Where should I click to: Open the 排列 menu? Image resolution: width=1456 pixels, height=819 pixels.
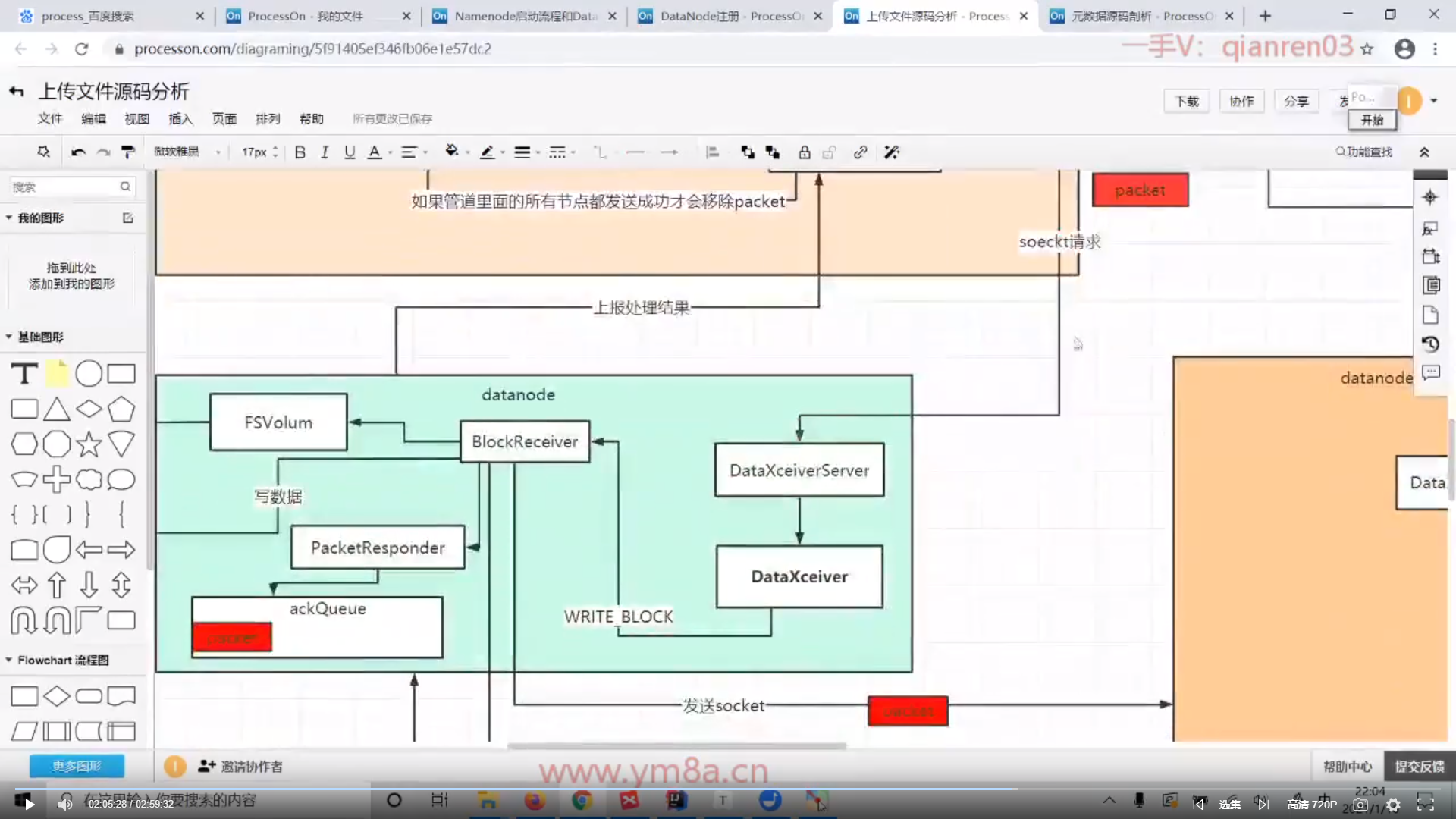tap(268, 119)
